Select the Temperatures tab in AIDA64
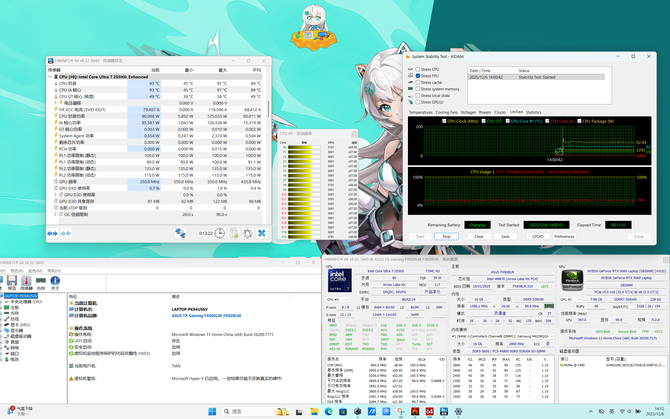Viewport: 670px width, 419px height. click(x=421, y=112)
